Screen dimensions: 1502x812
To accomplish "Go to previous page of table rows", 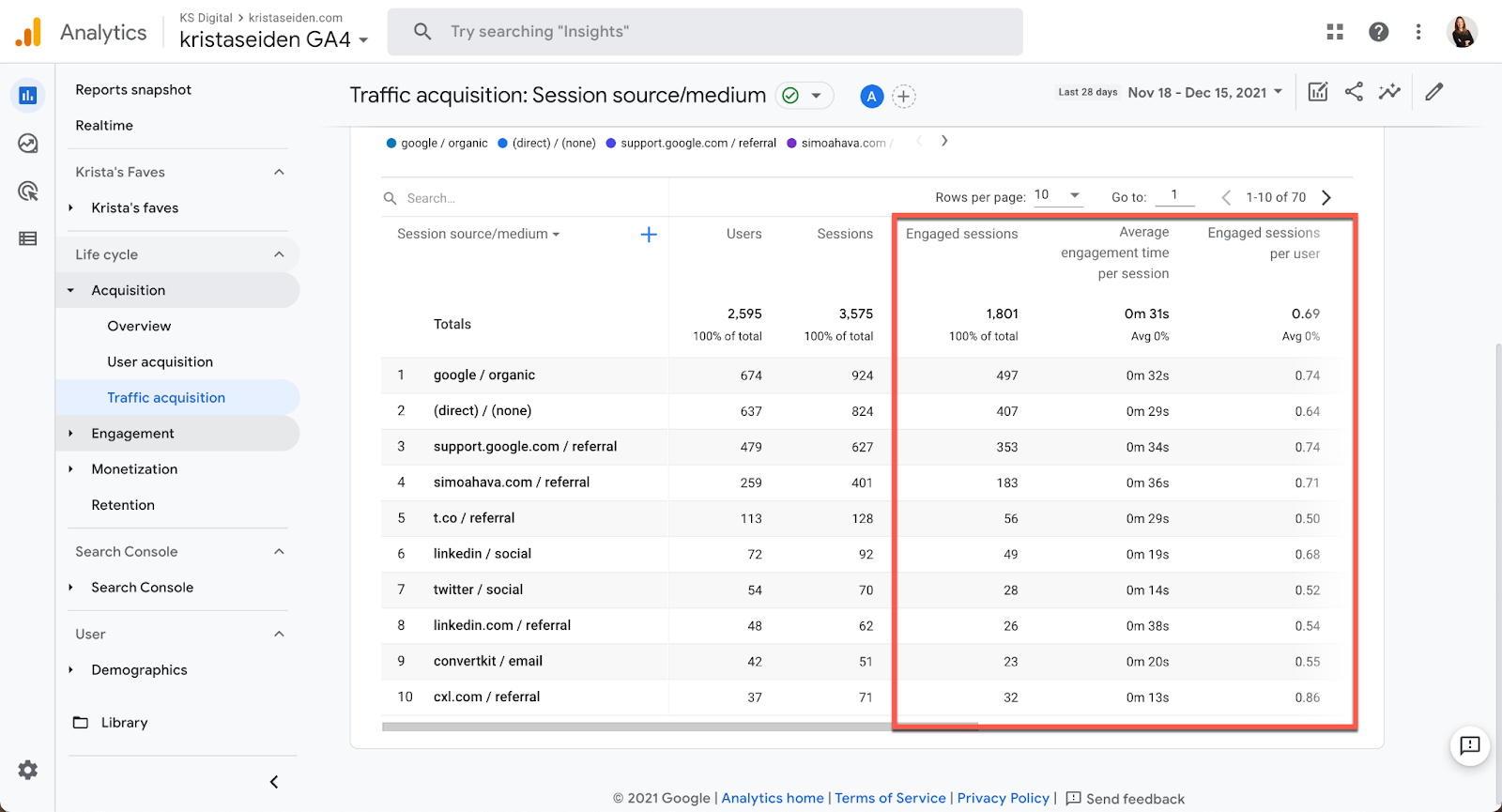I will point(1226,197).
